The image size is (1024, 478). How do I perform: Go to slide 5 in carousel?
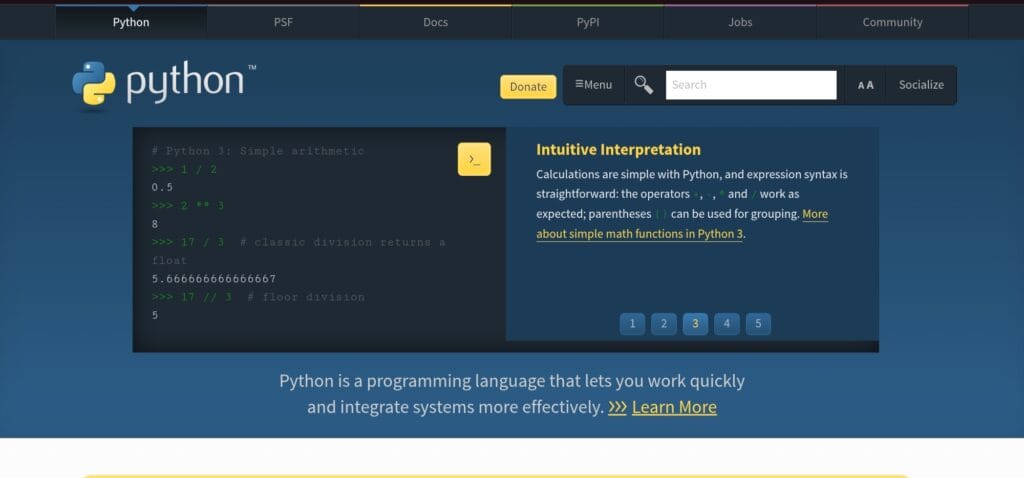pyautogui.click(x=758, y=323)
